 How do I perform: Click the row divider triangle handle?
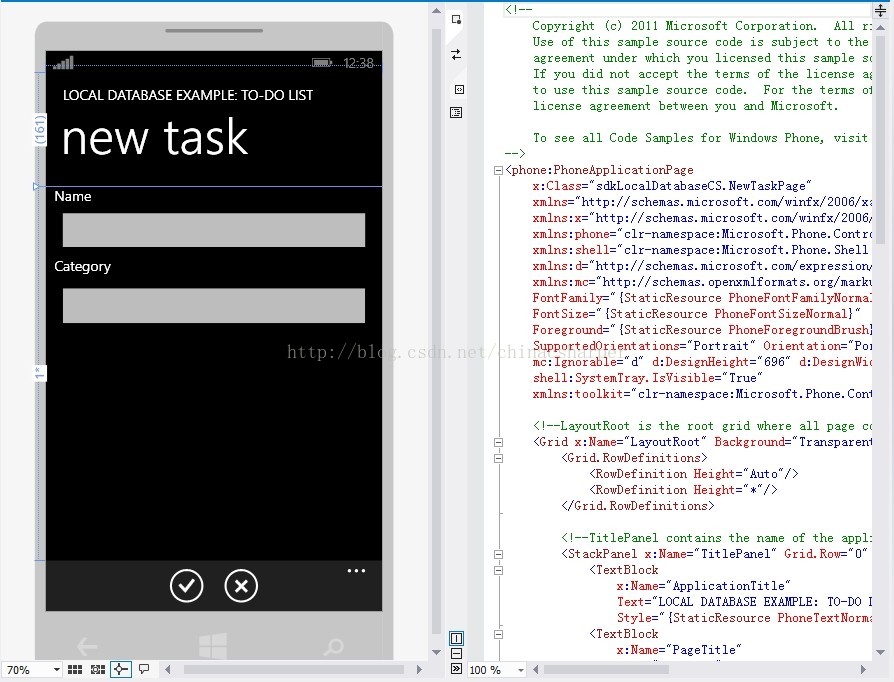tap(36, 186)
